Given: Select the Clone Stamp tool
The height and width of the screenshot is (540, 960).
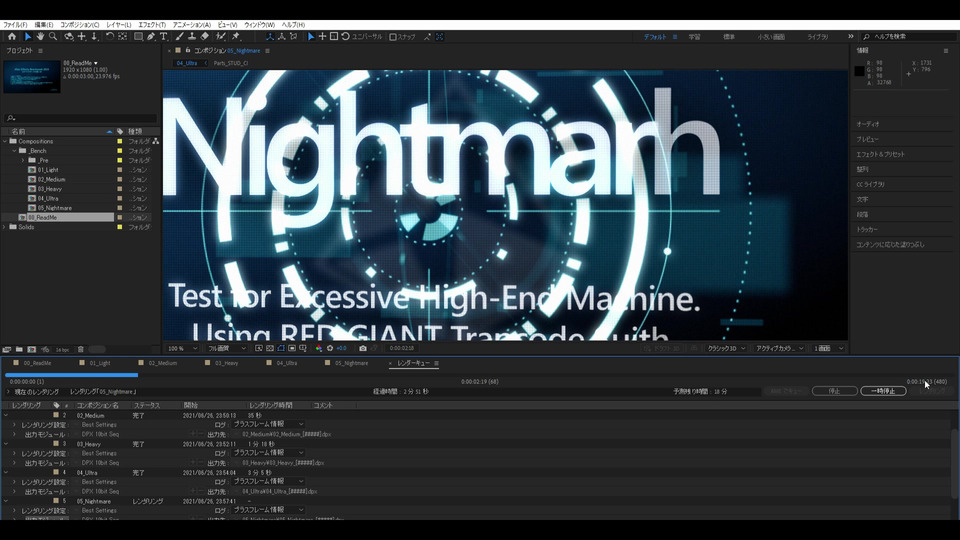Looking at the screenshot, I should (192, 37).
